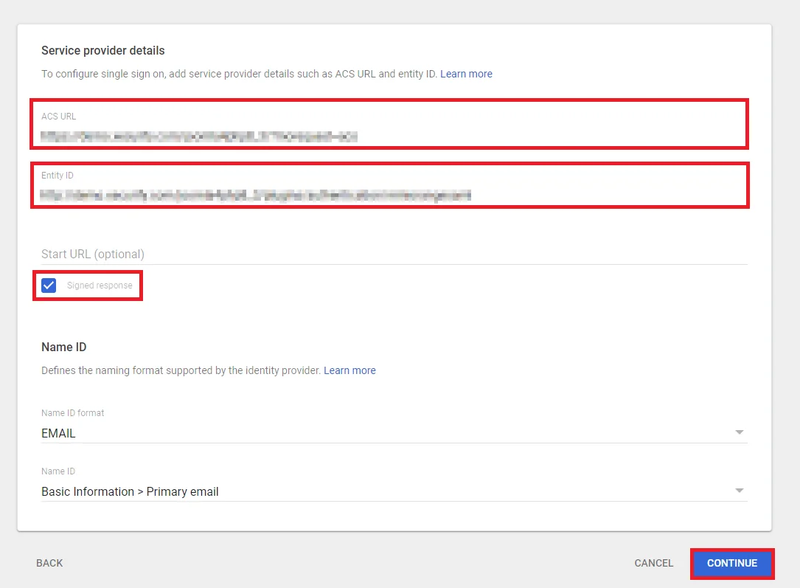Image resolution: width=800 pixels, height=588 pixels.
Task: Click the small "ACS URL" field label
Action: click(58, 116)
